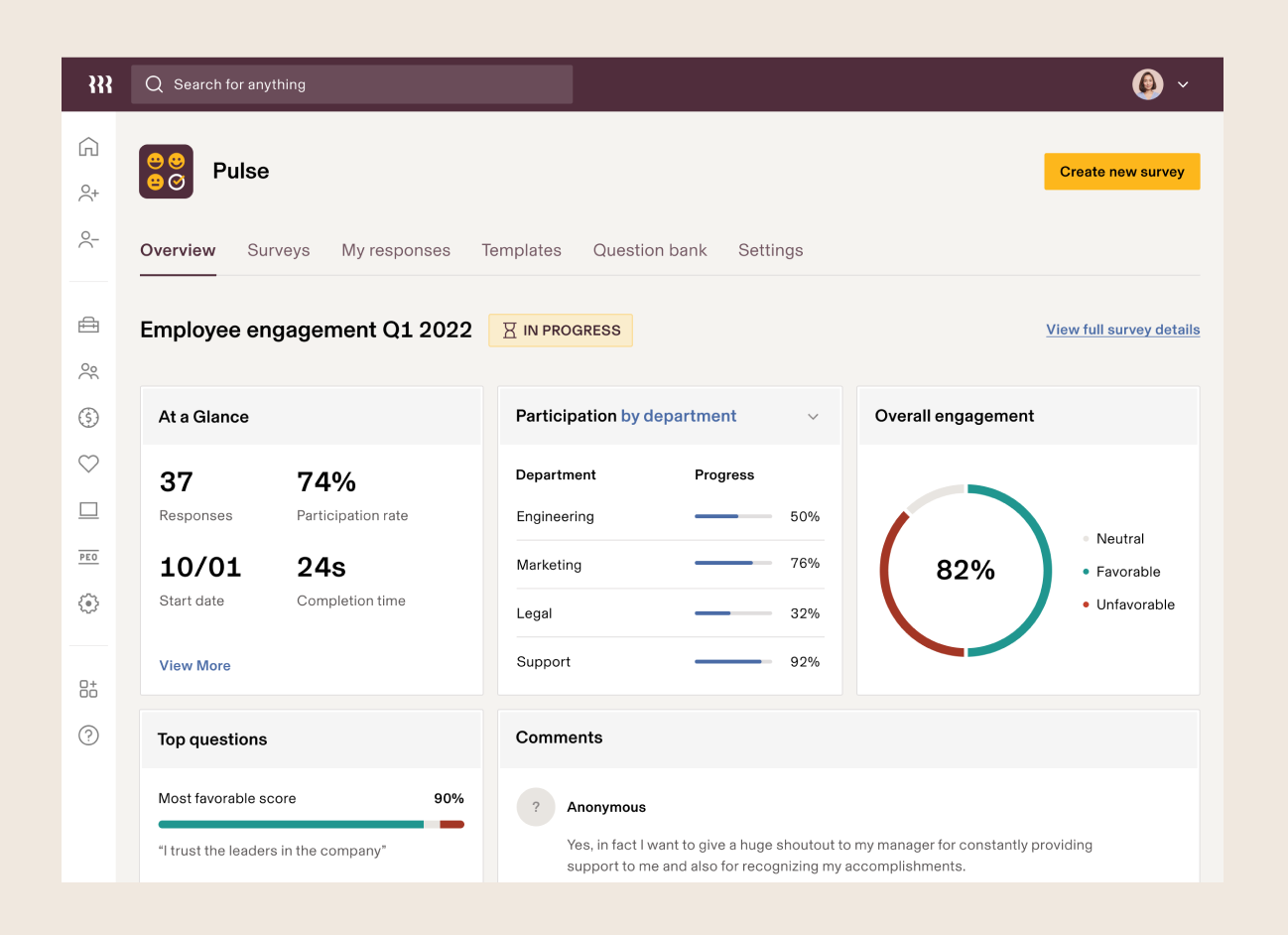The width and height of the screenshot is (1288, 935).
Task: Click the 37 Responses value
Action: tap(177, 482)
